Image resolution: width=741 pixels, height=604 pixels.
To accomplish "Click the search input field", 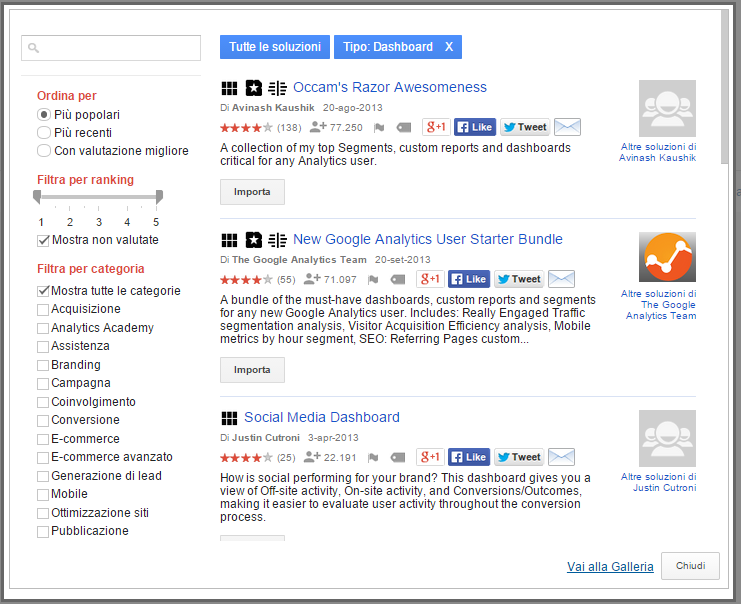I will coord(111,48).
